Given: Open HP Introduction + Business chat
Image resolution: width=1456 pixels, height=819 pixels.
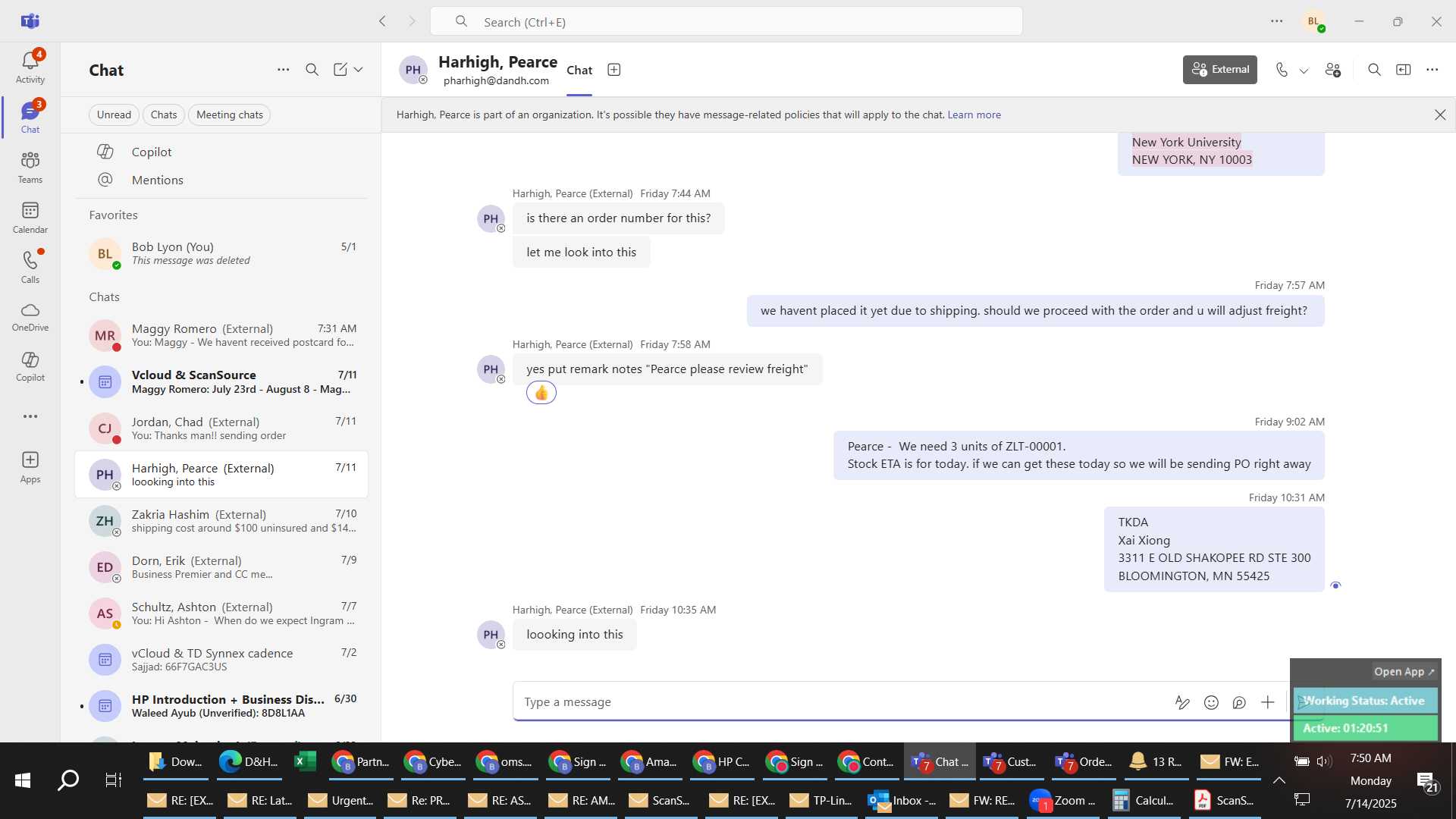Looking at the screenshot, I should point(221,705).
